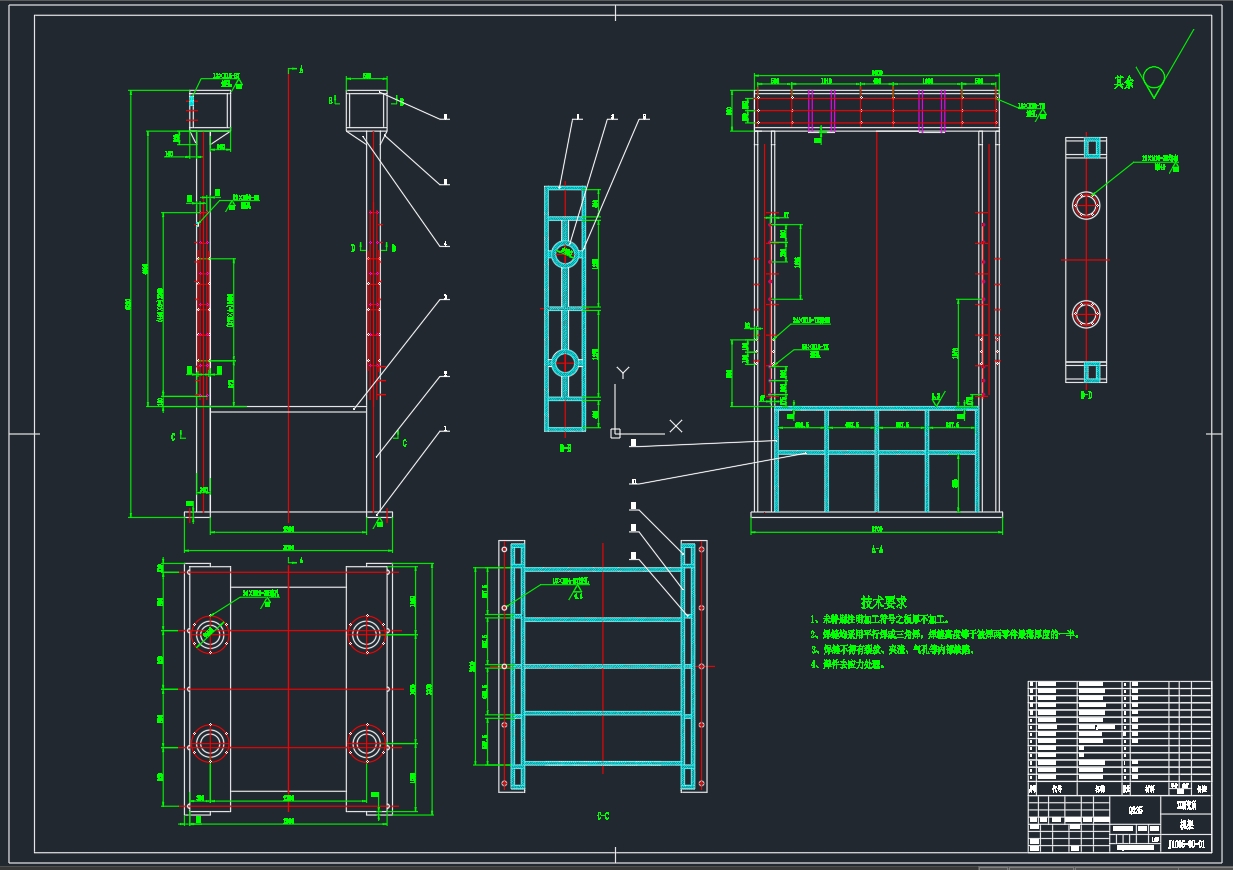Click the X axis label of the UCS icon
1233x870 pixels.
pyautogui.click(x=675, y=426)
